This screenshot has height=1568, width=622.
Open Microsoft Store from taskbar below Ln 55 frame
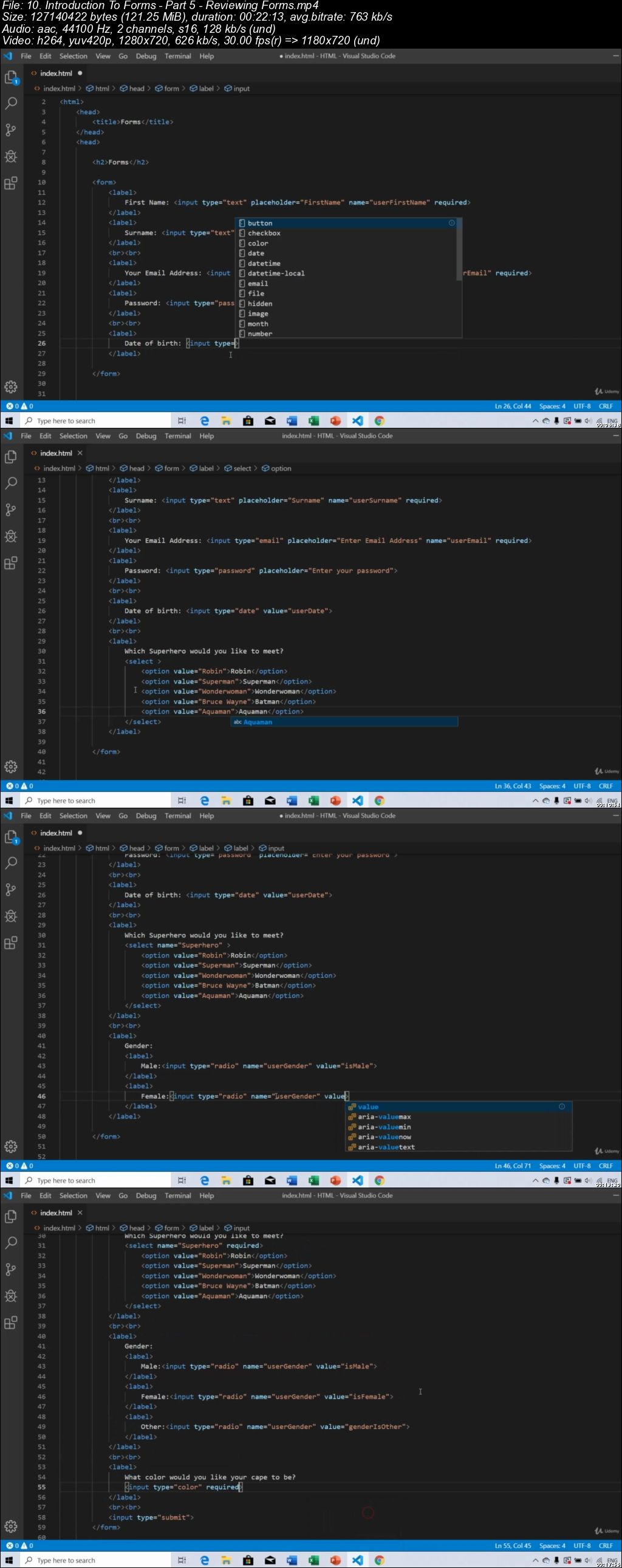click(248, 1560)
